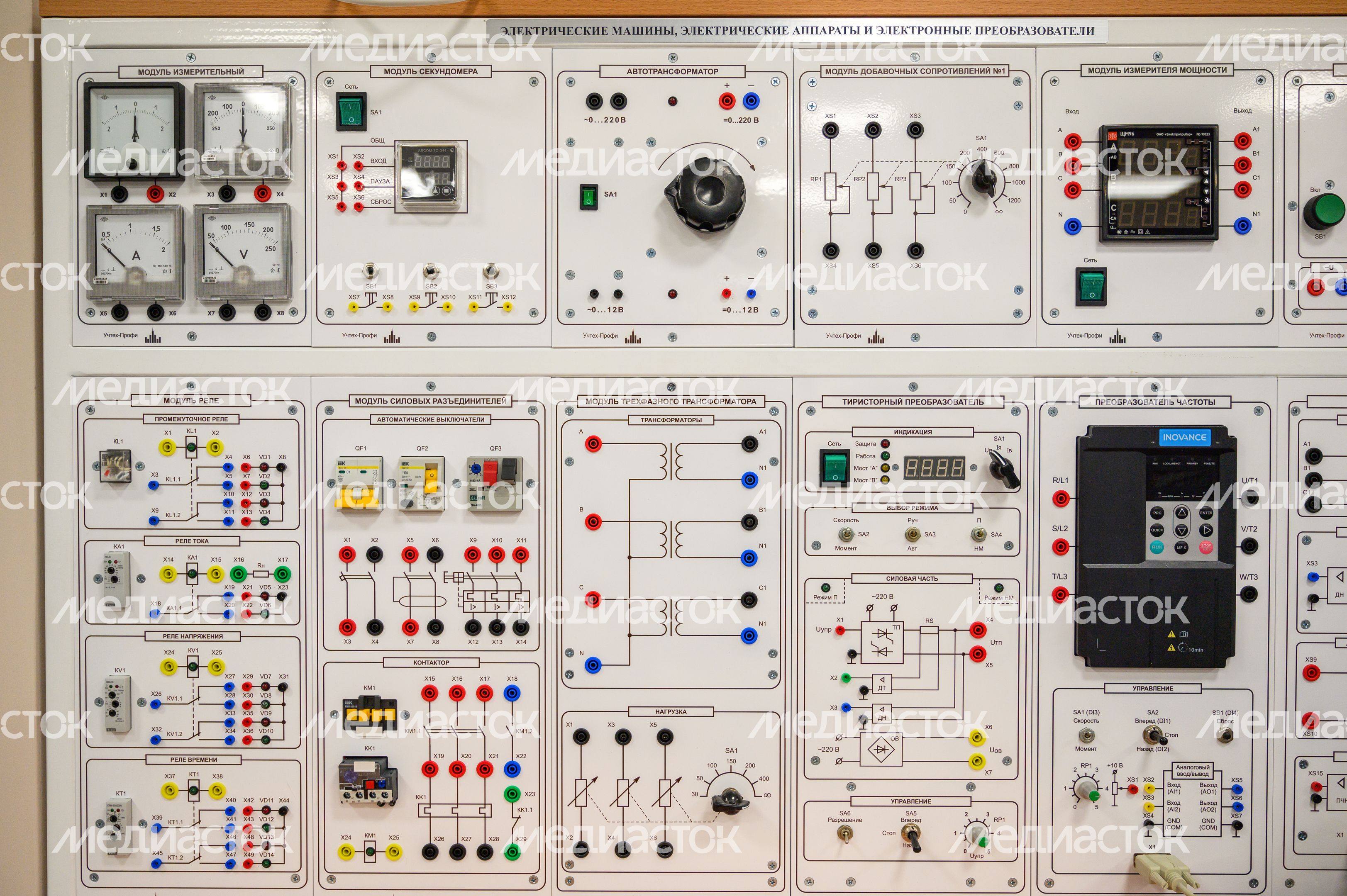Hit the MF.K key on Inovance keypad
The image size is (1347, 896).
(x=1181, y=548)
